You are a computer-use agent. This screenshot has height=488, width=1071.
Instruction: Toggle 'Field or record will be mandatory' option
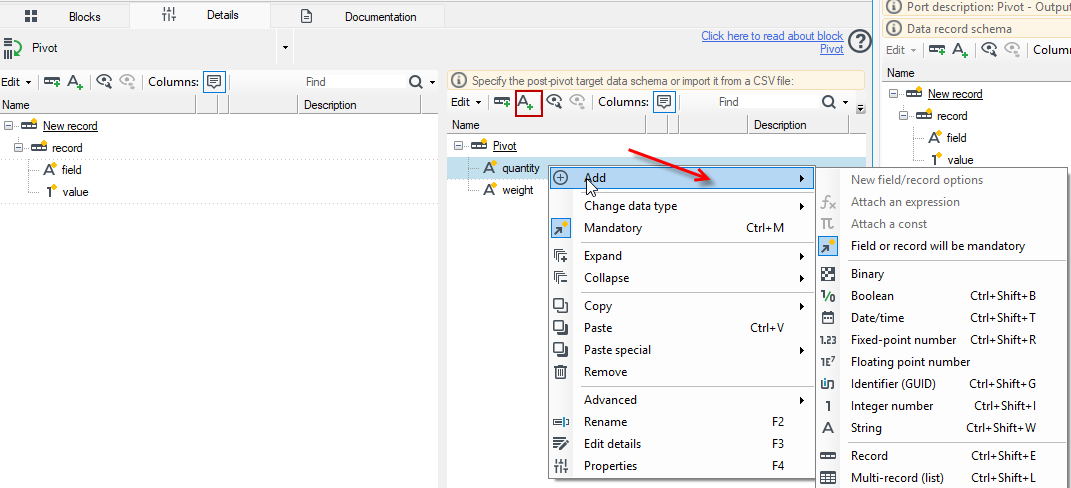pos(943,246)
